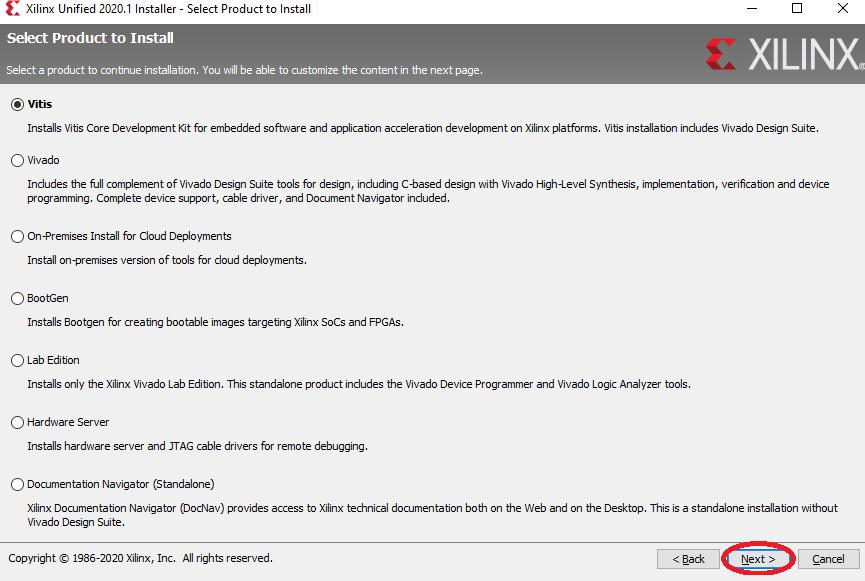865x581 pixels.
Task: Click the Vitis label text
Action: pos(40,104)
